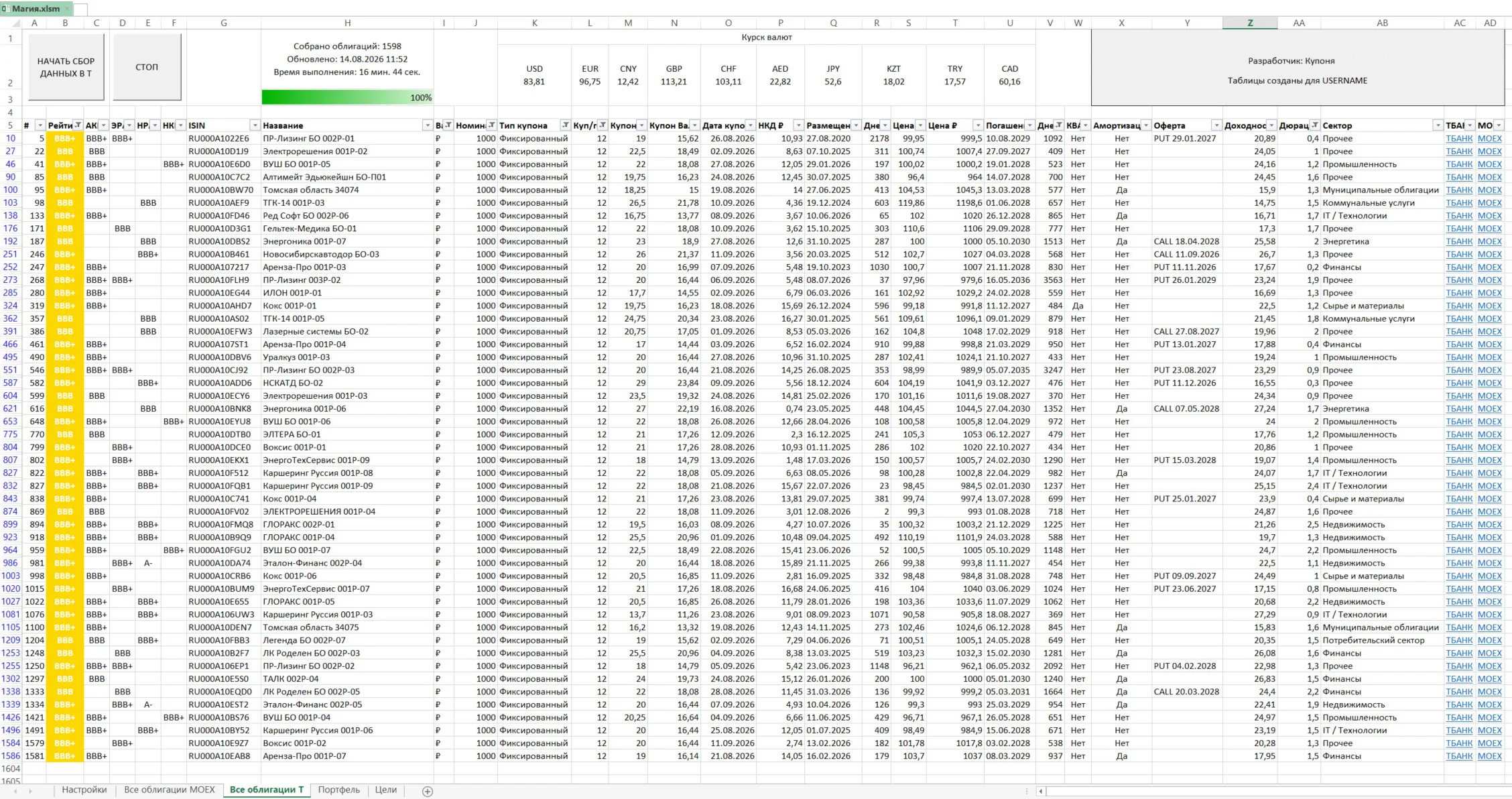The image size is (1512, 799).
Task: Click the НАЧАТЬ СБОР ДАННЫХ В Т button
Action: 66,67
